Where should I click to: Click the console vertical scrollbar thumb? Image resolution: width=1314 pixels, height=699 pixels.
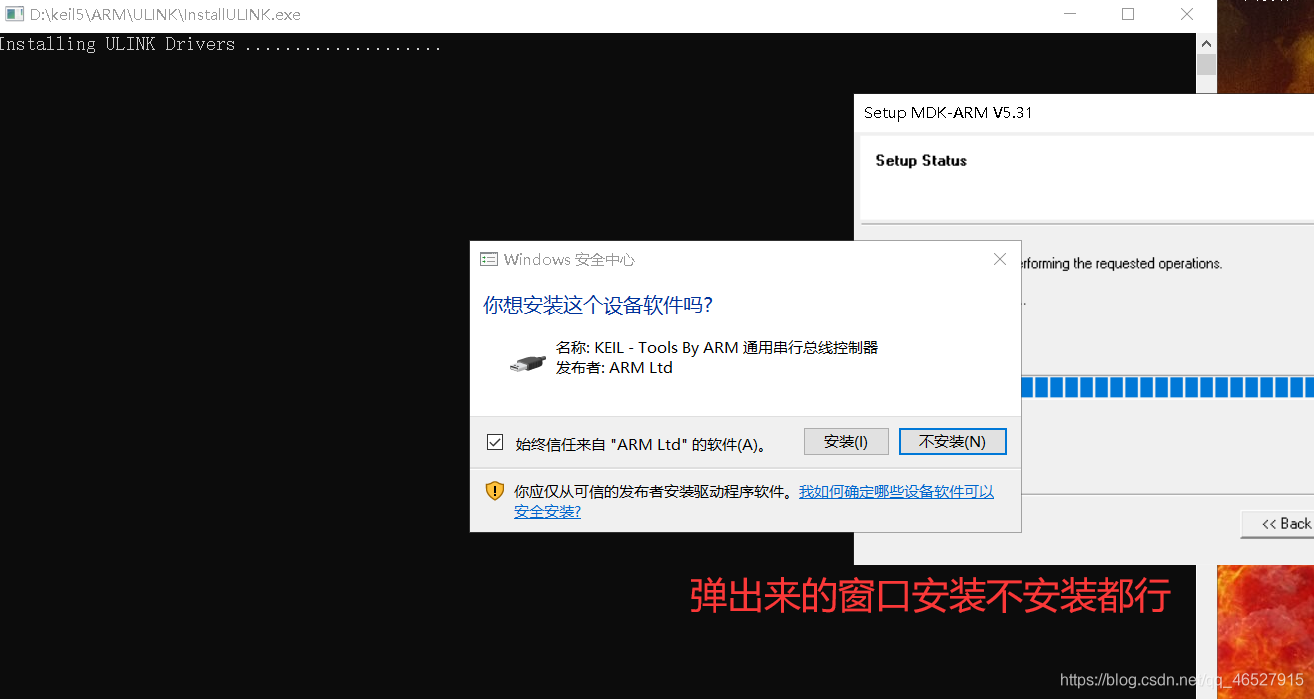[1206, 65]
